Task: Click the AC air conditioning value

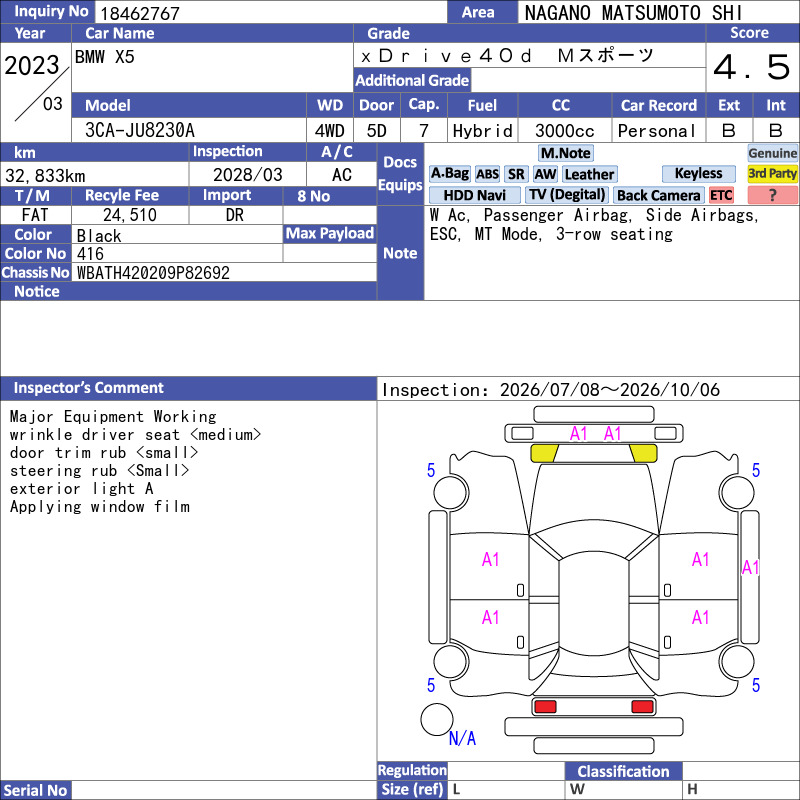Action: coord(342,175)
